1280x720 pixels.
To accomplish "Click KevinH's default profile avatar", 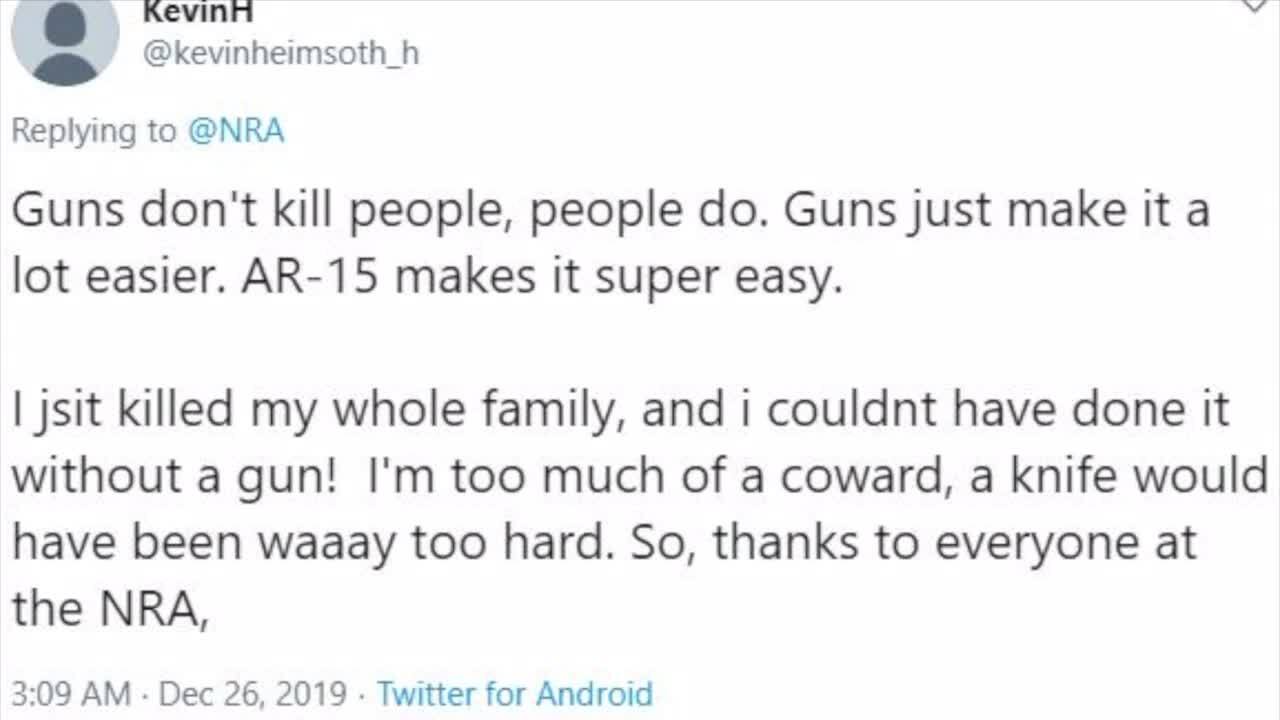I will tap(65, 40).
